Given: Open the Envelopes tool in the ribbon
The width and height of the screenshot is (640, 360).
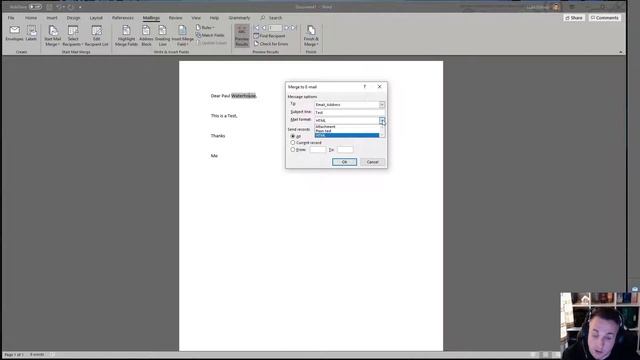Looking at the screenshot, I should (14, 33).
